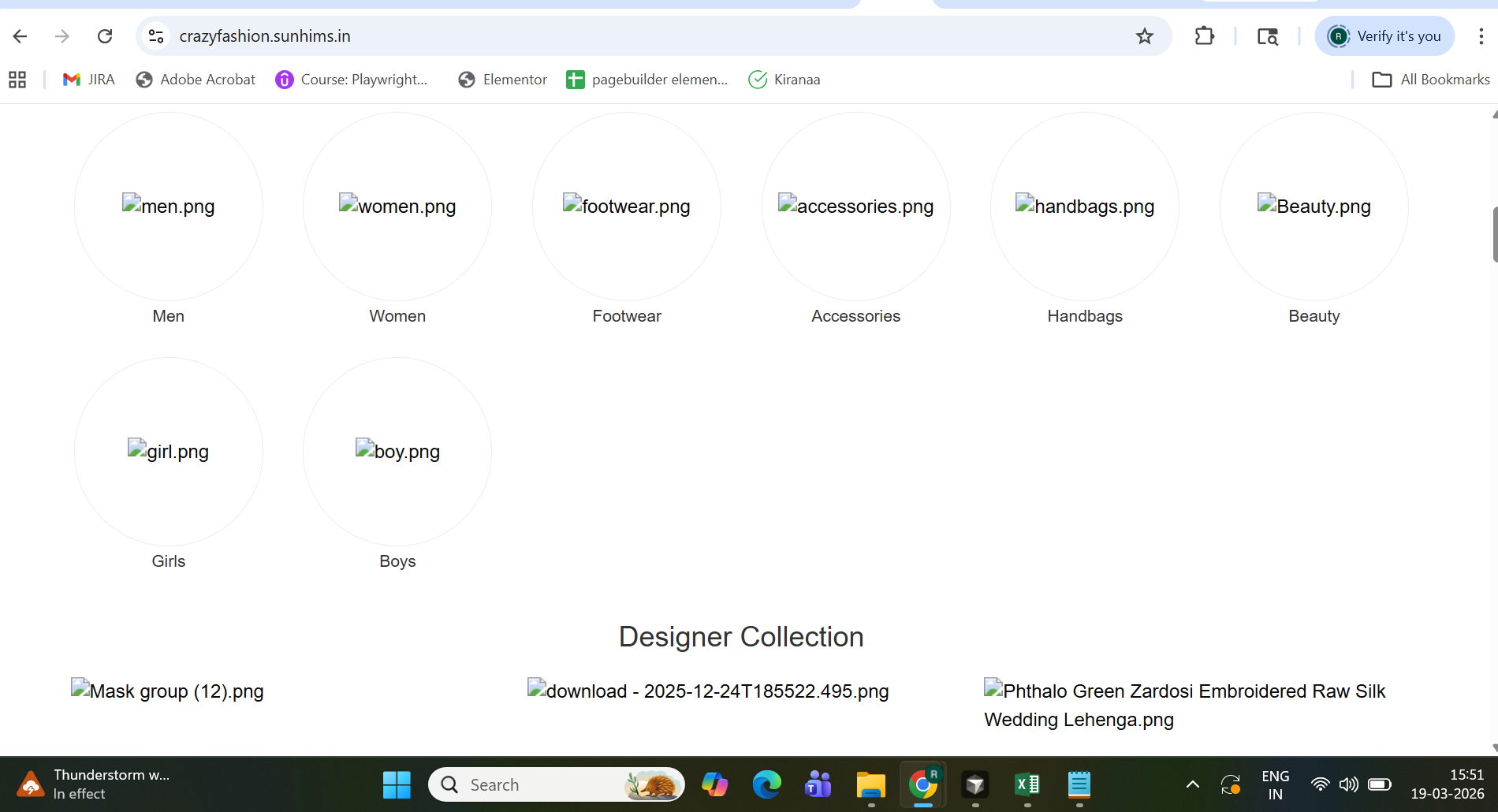Open the black cube app in taskbar
Image resolution: width=1498 pixels, height=812 pixels.
click(975, 784)
